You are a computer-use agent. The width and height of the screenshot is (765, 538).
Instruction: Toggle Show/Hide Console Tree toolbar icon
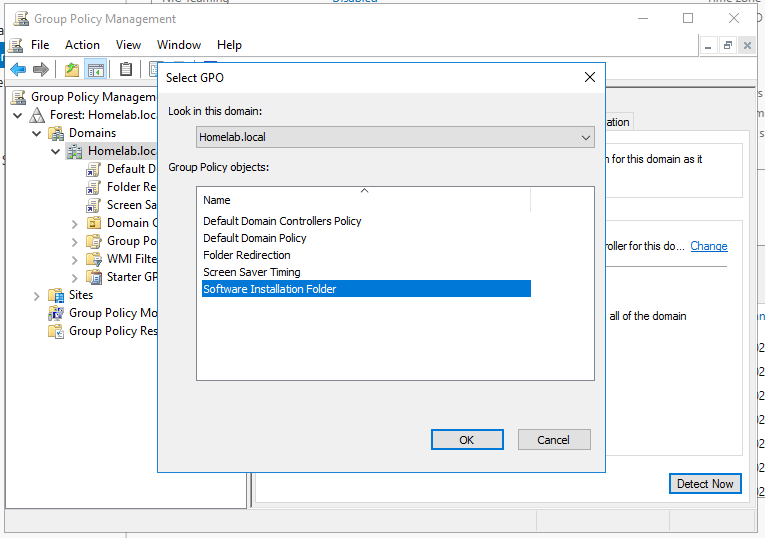pos(96,70)
